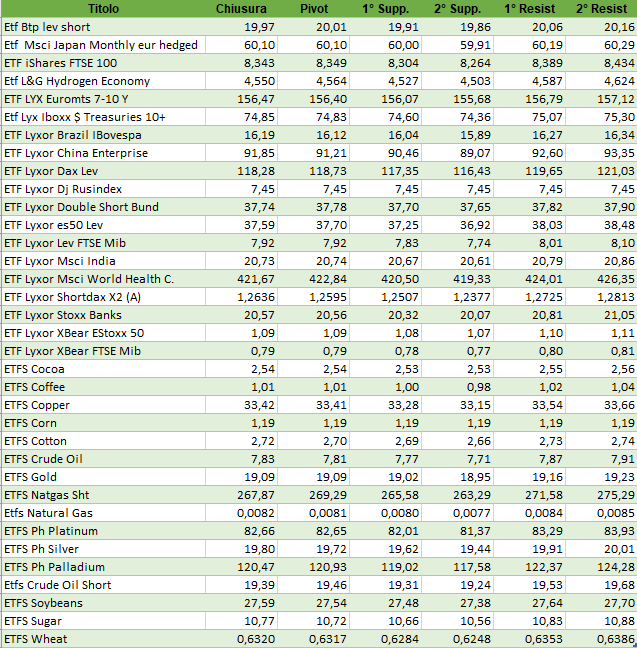
Task: Click ETF LYX Euromts 7-10 Y cell
Action: [x=103, y=99]
